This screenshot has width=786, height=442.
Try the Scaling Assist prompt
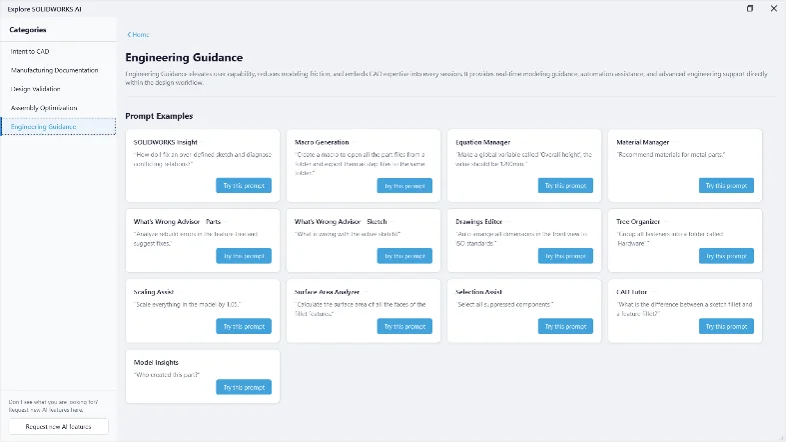point(244,326)
